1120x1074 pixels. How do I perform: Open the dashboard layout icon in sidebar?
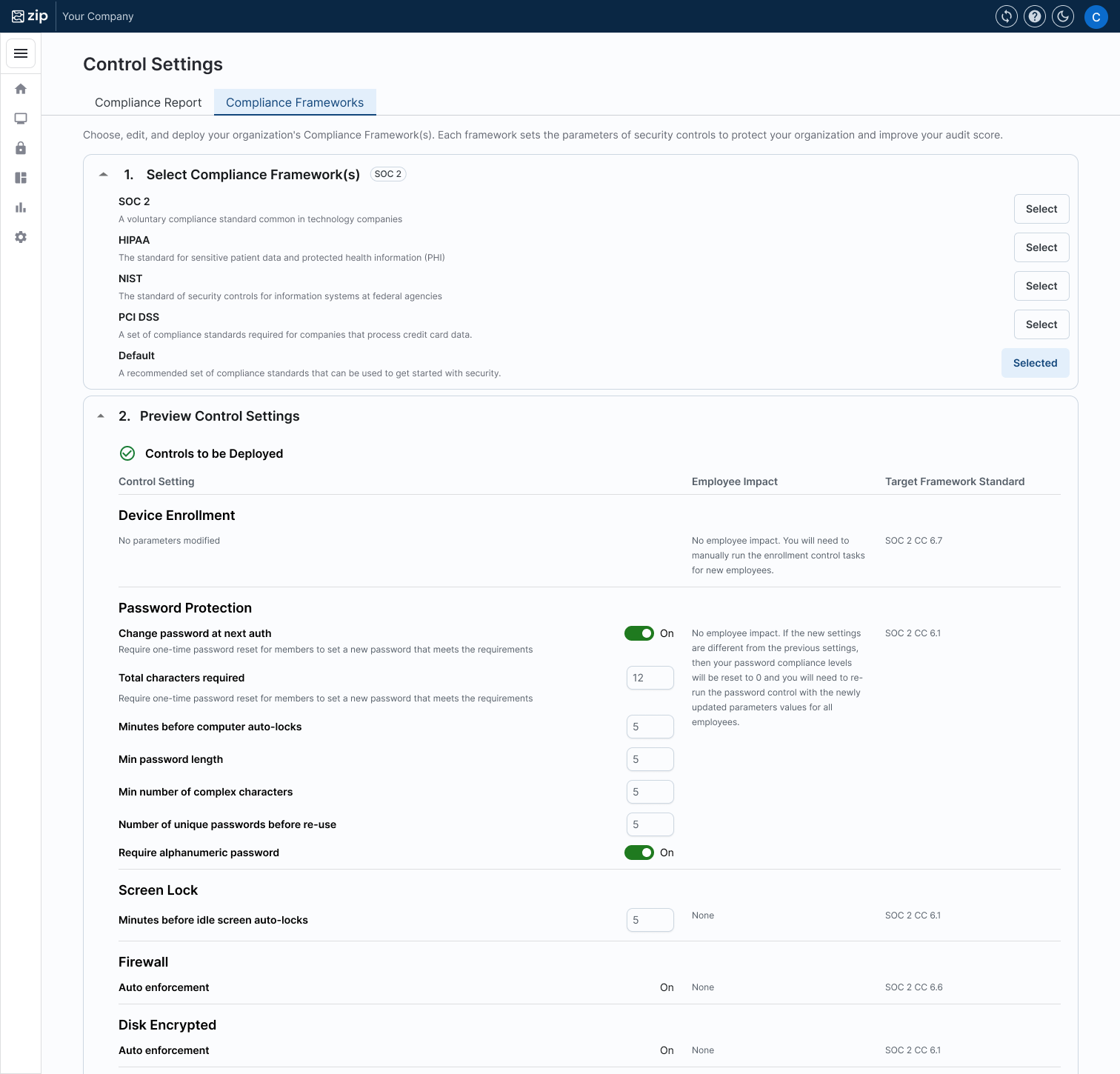[x=21, y=178]
